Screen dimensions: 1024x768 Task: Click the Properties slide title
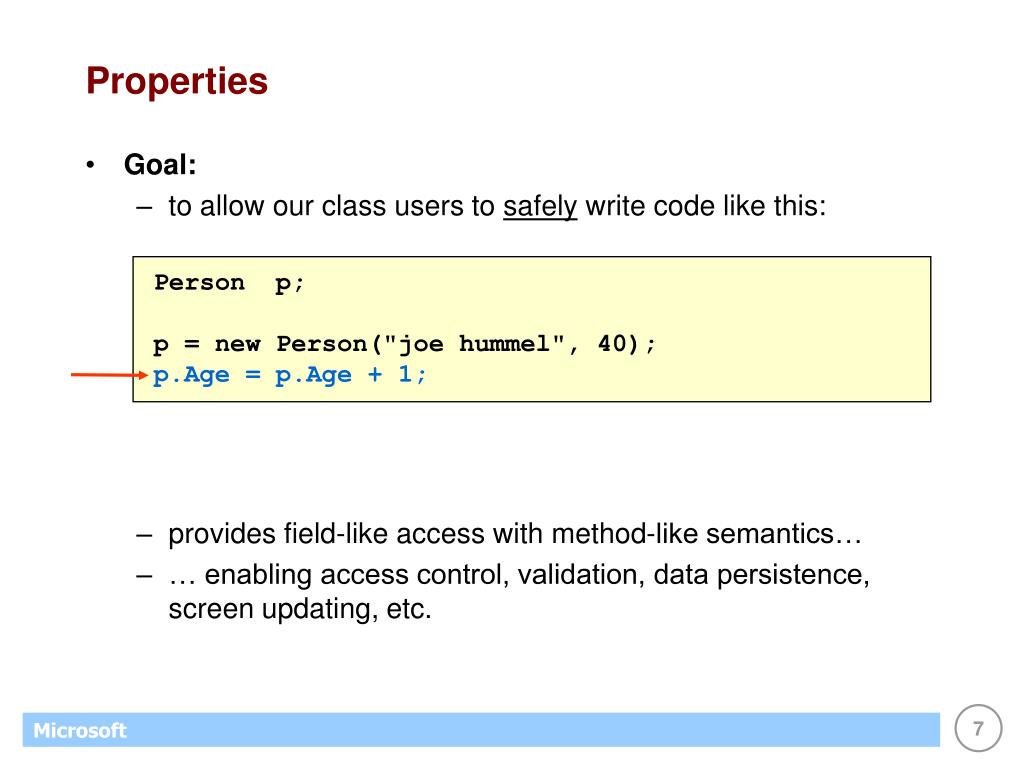tap(177, 81)
